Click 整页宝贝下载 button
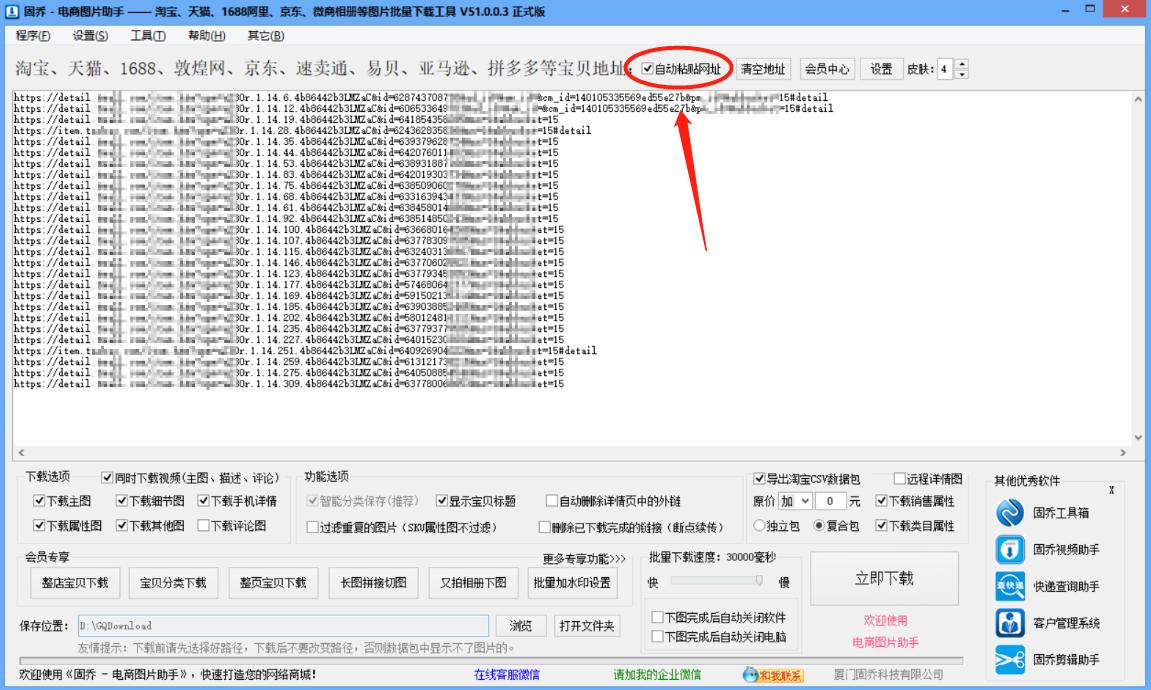The height and width of the screenshot is (690, 1151). (x=273, y=583)
